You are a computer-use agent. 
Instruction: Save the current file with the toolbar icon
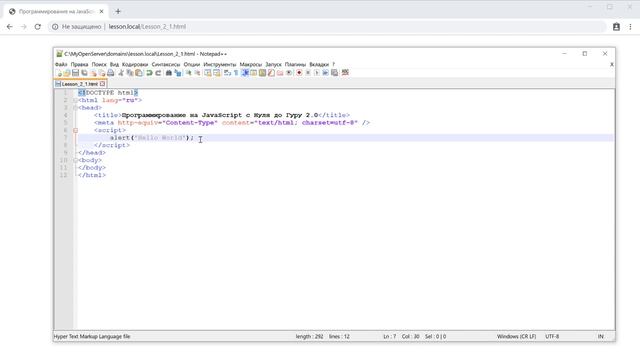(x=75, y=73)
